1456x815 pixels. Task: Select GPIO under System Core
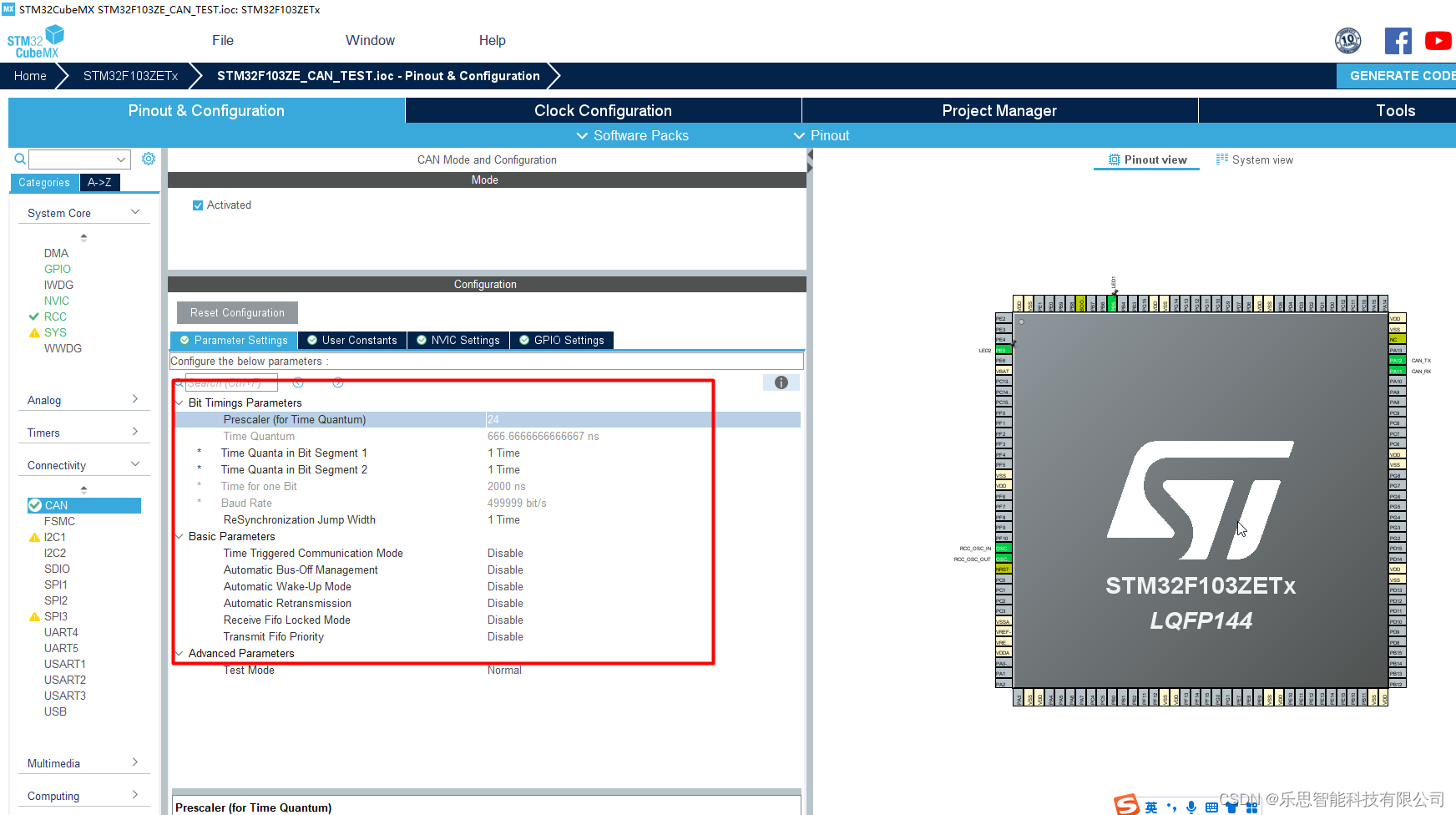(x=58, y=269)
